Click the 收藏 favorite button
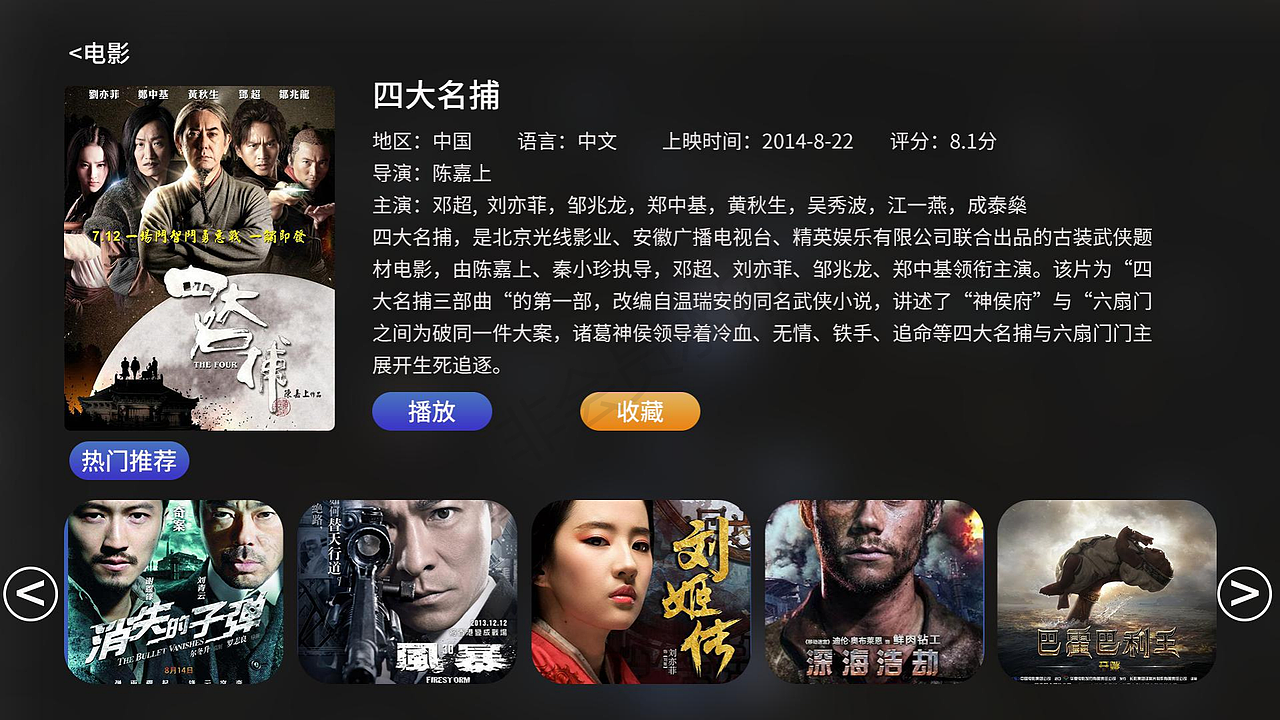This screenshot has width=1280, height=720. pos(640,411)
